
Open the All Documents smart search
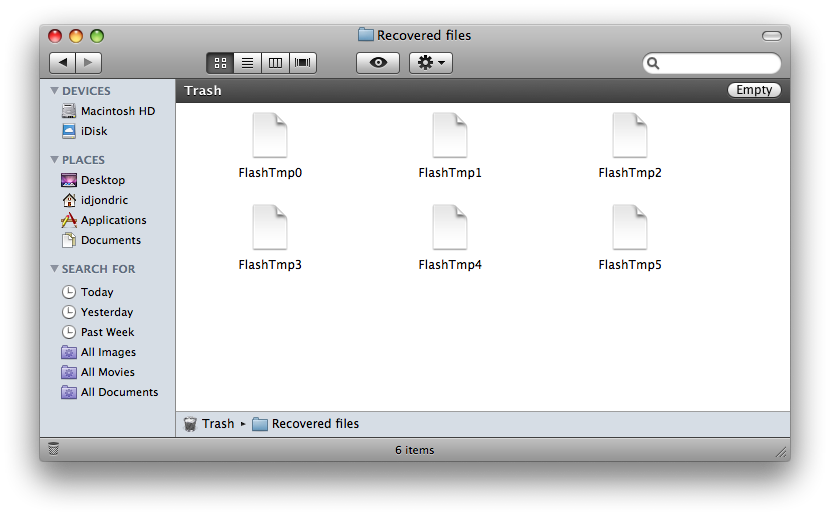pos(108,392)
